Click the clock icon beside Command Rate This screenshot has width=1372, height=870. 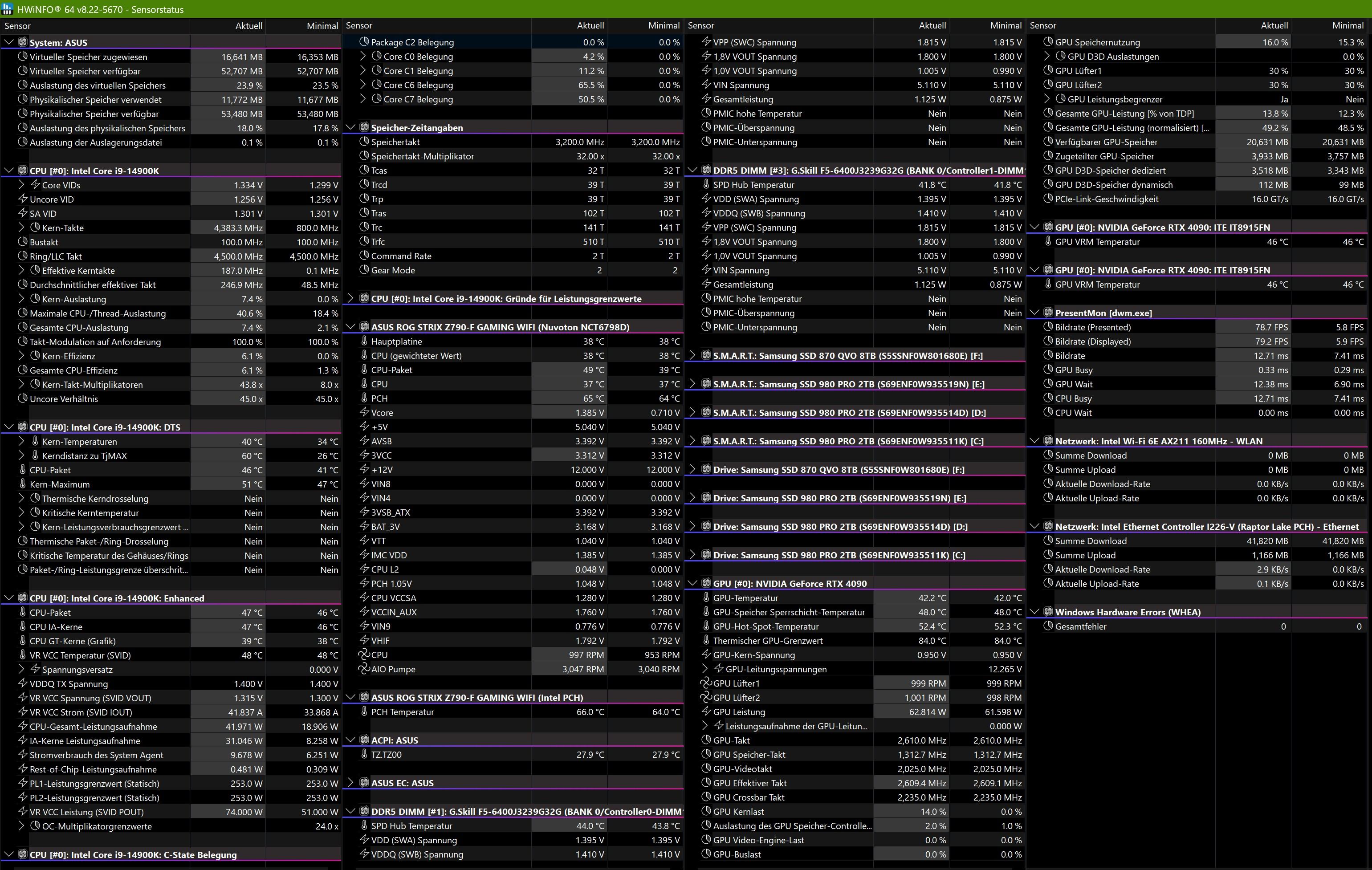tap(365, 255)
